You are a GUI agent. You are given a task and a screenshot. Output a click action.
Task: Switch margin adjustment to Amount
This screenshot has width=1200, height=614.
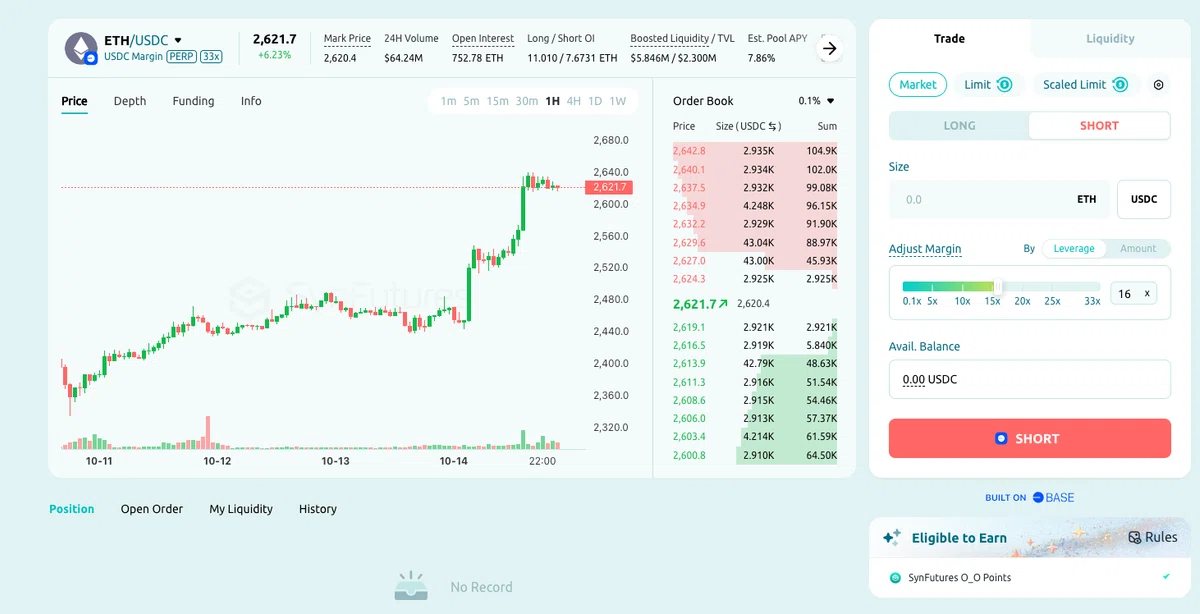point(1137,249)
